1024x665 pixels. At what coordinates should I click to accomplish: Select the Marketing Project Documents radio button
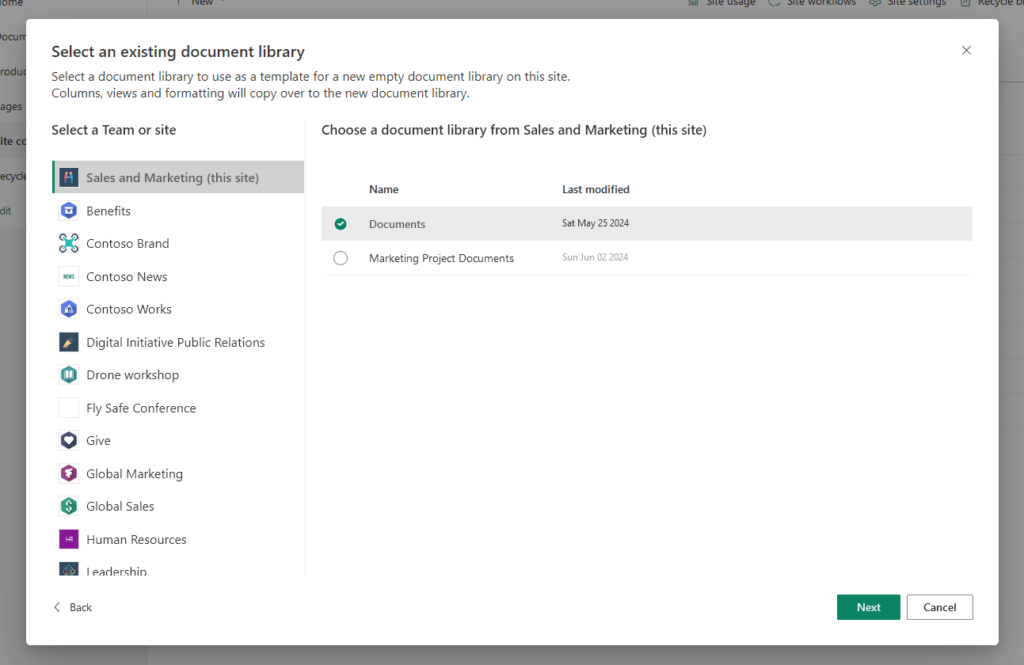pos(340,258)
